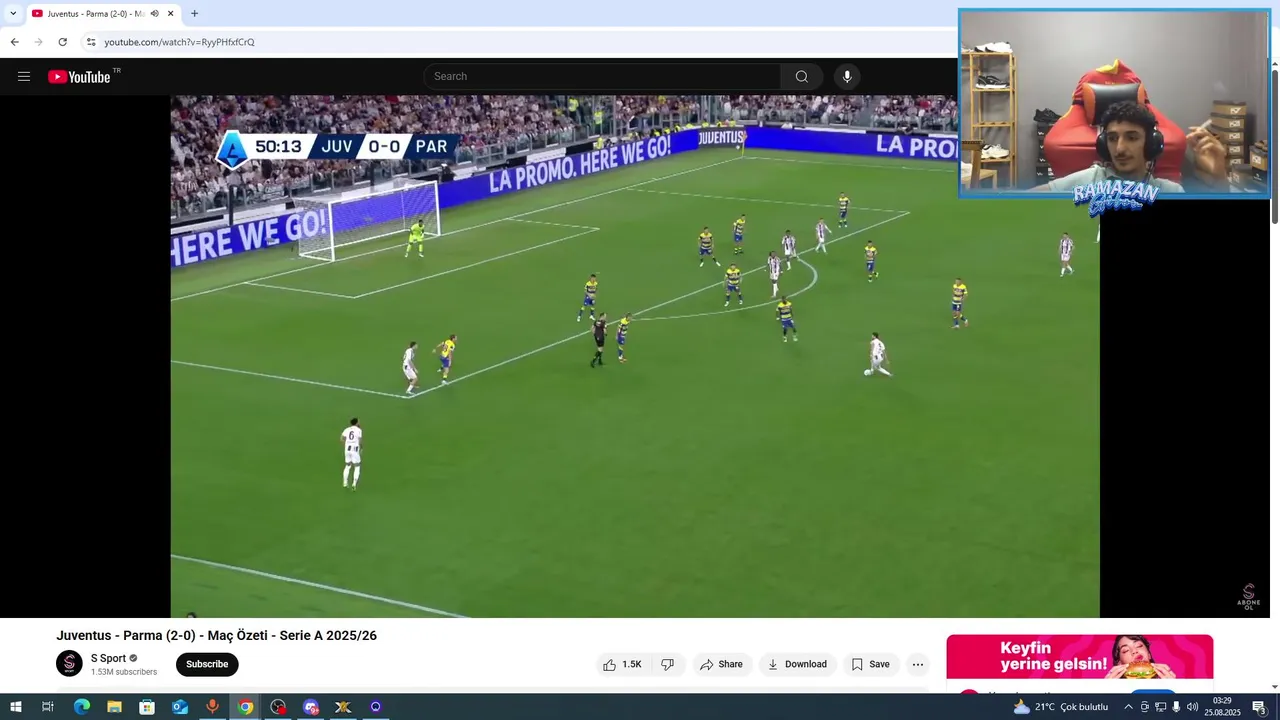This screenshot has height=720, width=1280.
Task: Open the purple circle app on taskbar
Action: [376, 707]
